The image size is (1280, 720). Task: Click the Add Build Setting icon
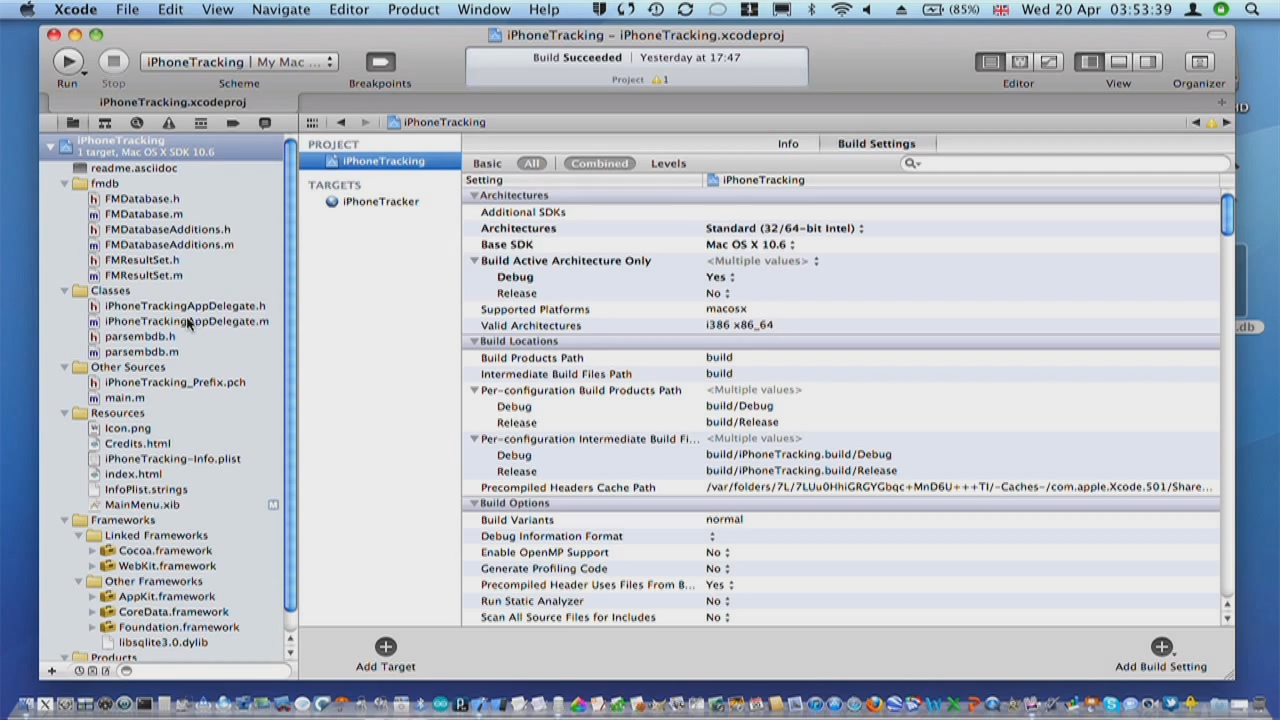1161,647
